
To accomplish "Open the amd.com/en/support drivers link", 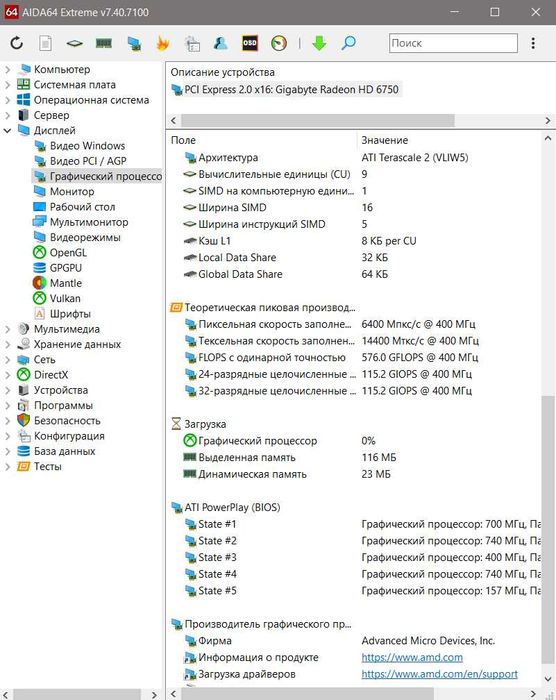I will pyautogui.click(x=439, y=674).
